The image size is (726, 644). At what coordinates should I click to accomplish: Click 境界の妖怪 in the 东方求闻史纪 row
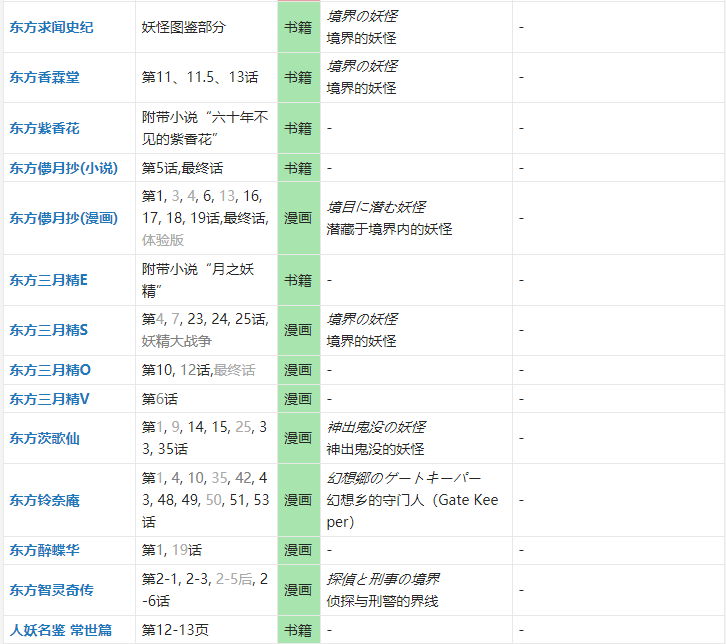click(362, 16)
